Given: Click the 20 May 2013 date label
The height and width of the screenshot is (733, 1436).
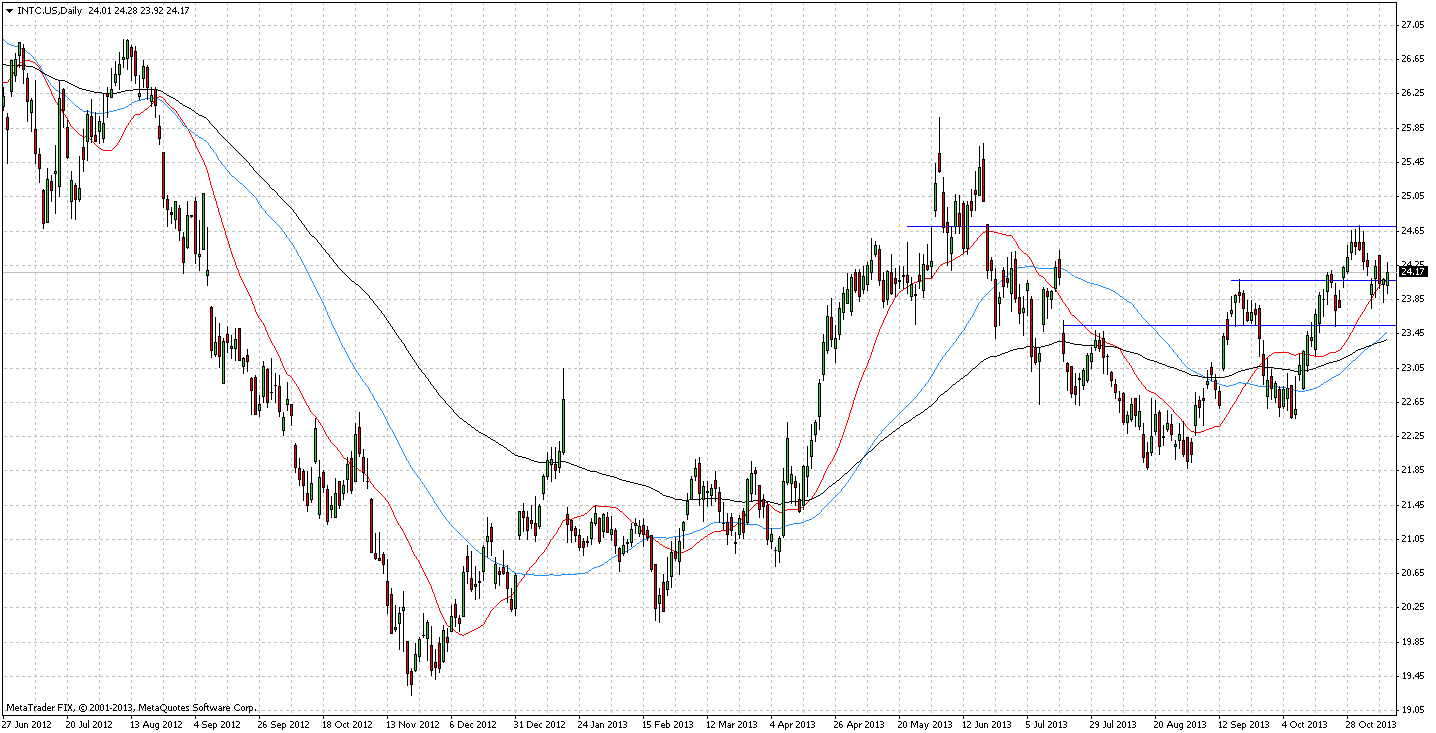Looking at the screenshot, I should 923,723.
